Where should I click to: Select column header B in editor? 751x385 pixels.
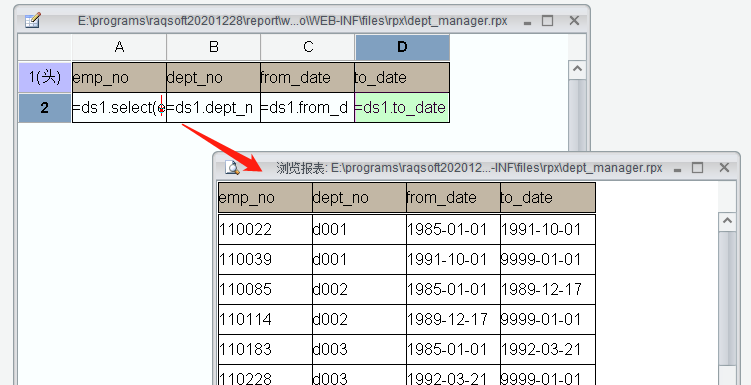pyautogui.click(x=214, y=47)
